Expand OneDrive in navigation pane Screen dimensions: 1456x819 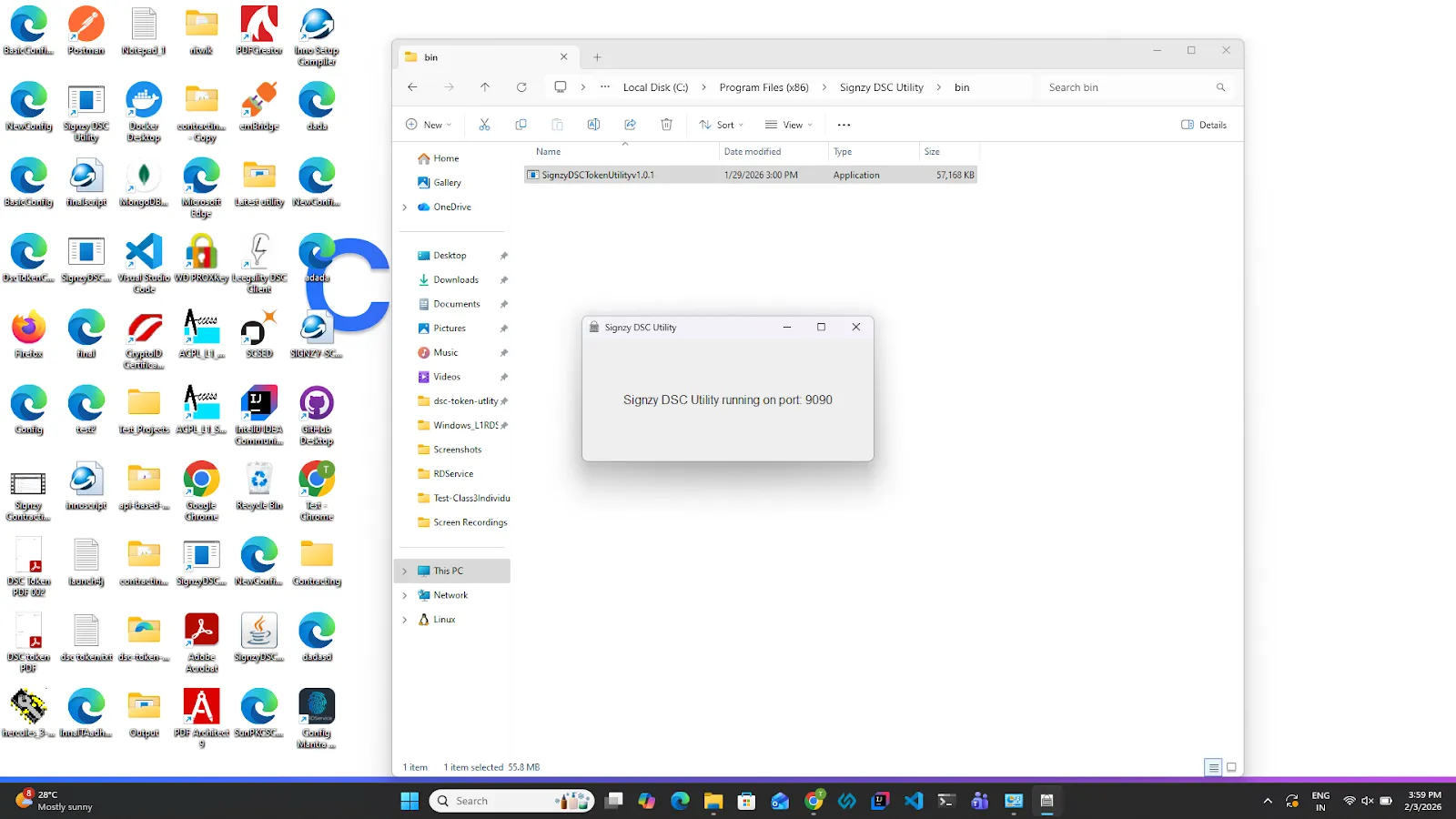click(x=405, y=207)
